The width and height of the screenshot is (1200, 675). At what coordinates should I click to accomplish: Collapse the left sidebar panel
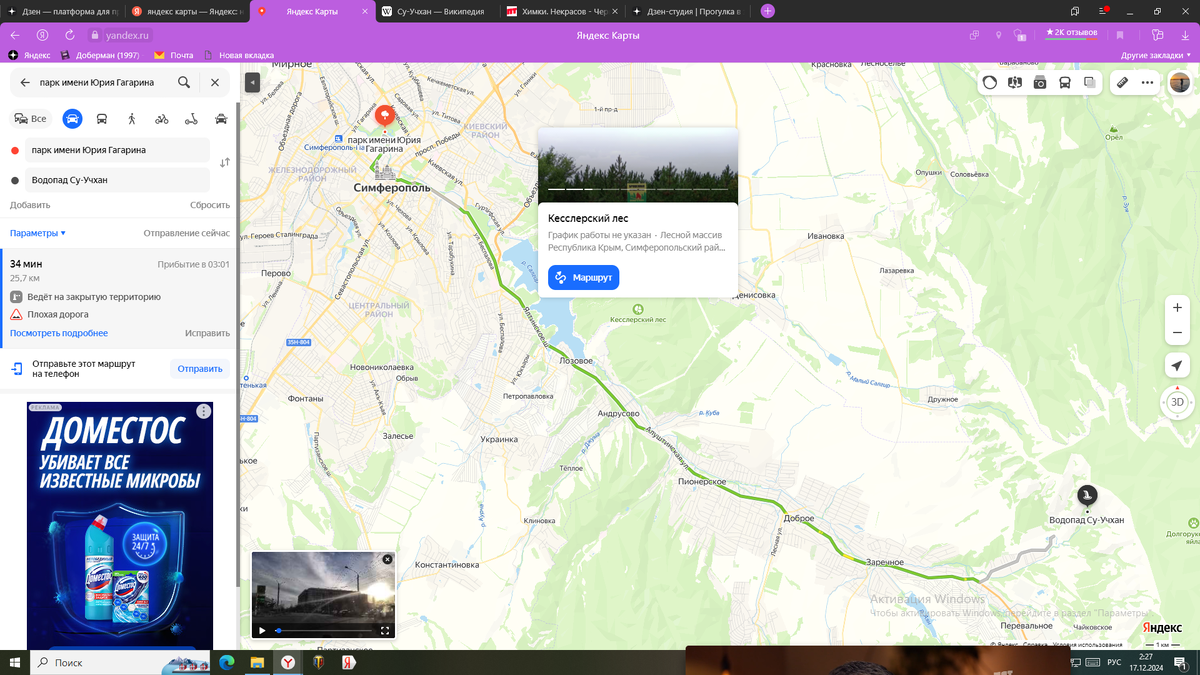253,82
